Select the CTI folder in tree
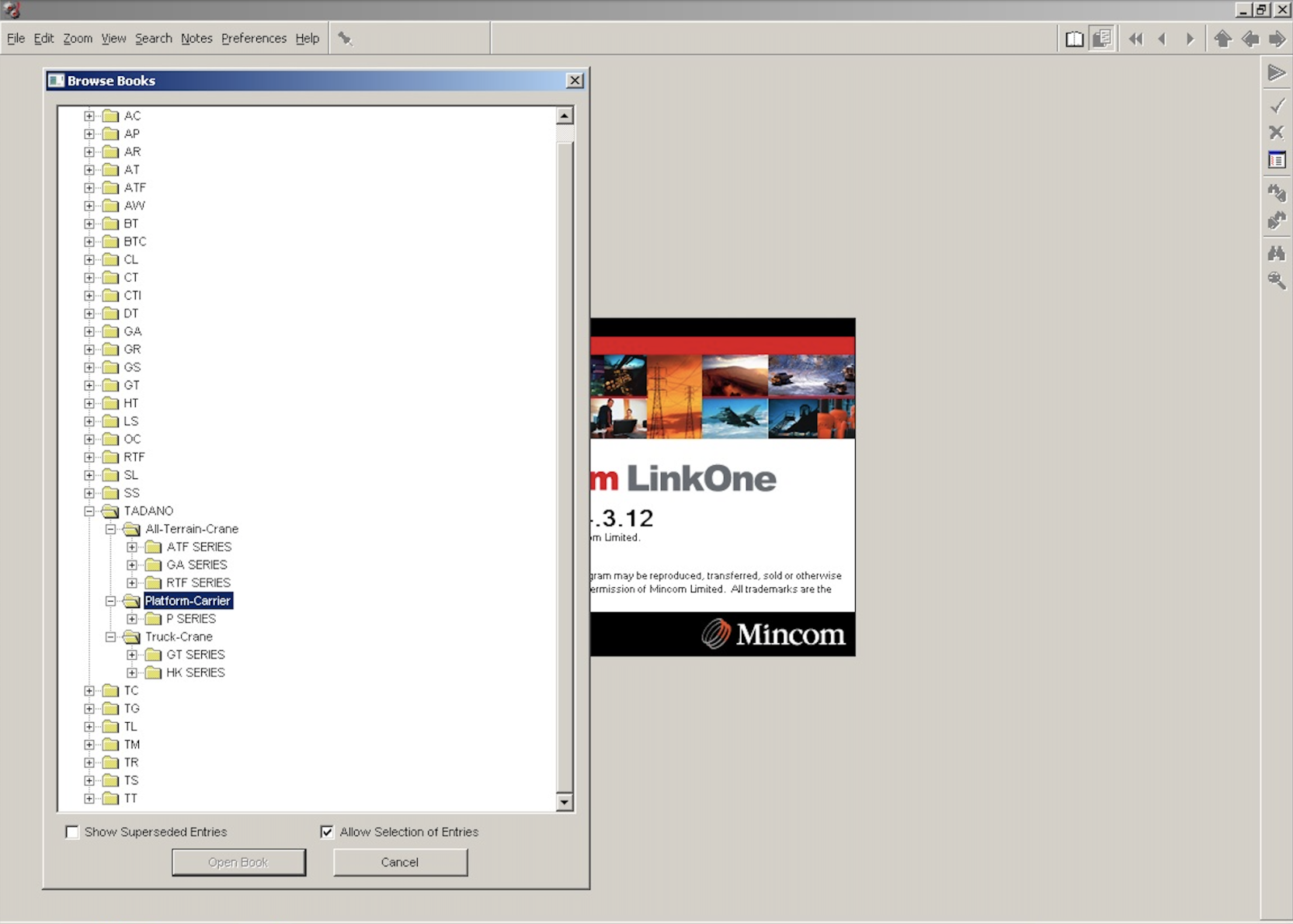The width and height of the screenshot is (1293, 924). pyautogui.click(x=133, y=296)
